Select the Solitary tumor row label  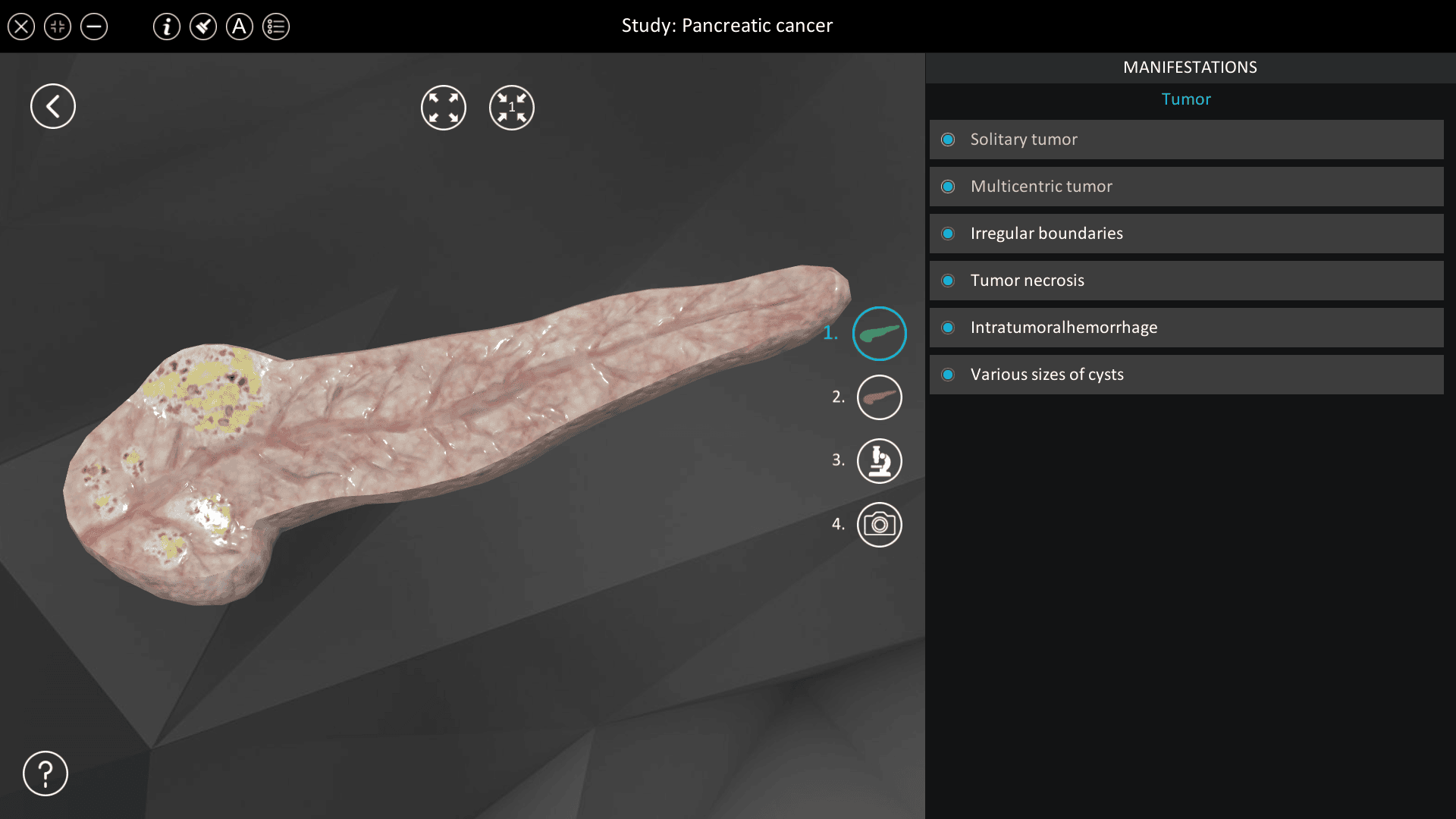1024,140
